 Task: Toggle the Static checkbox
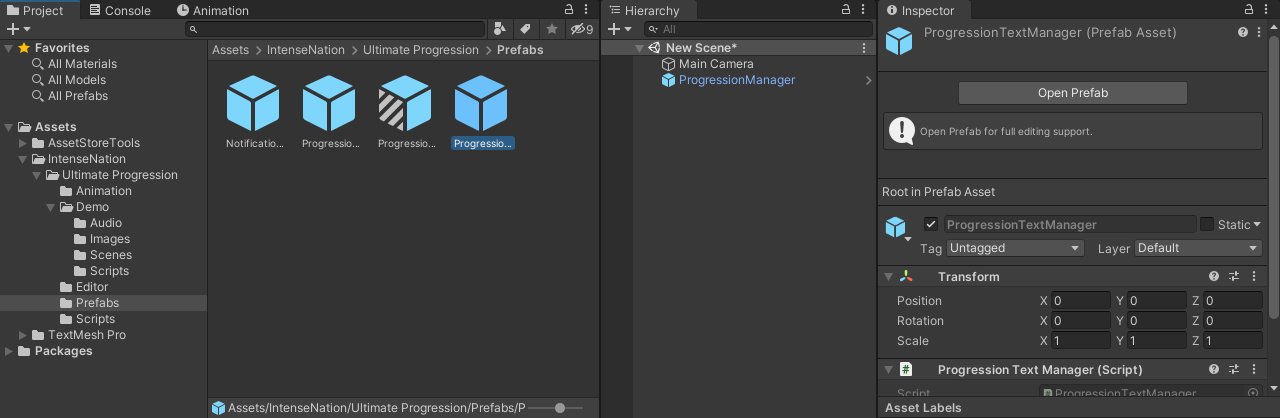1206,224
